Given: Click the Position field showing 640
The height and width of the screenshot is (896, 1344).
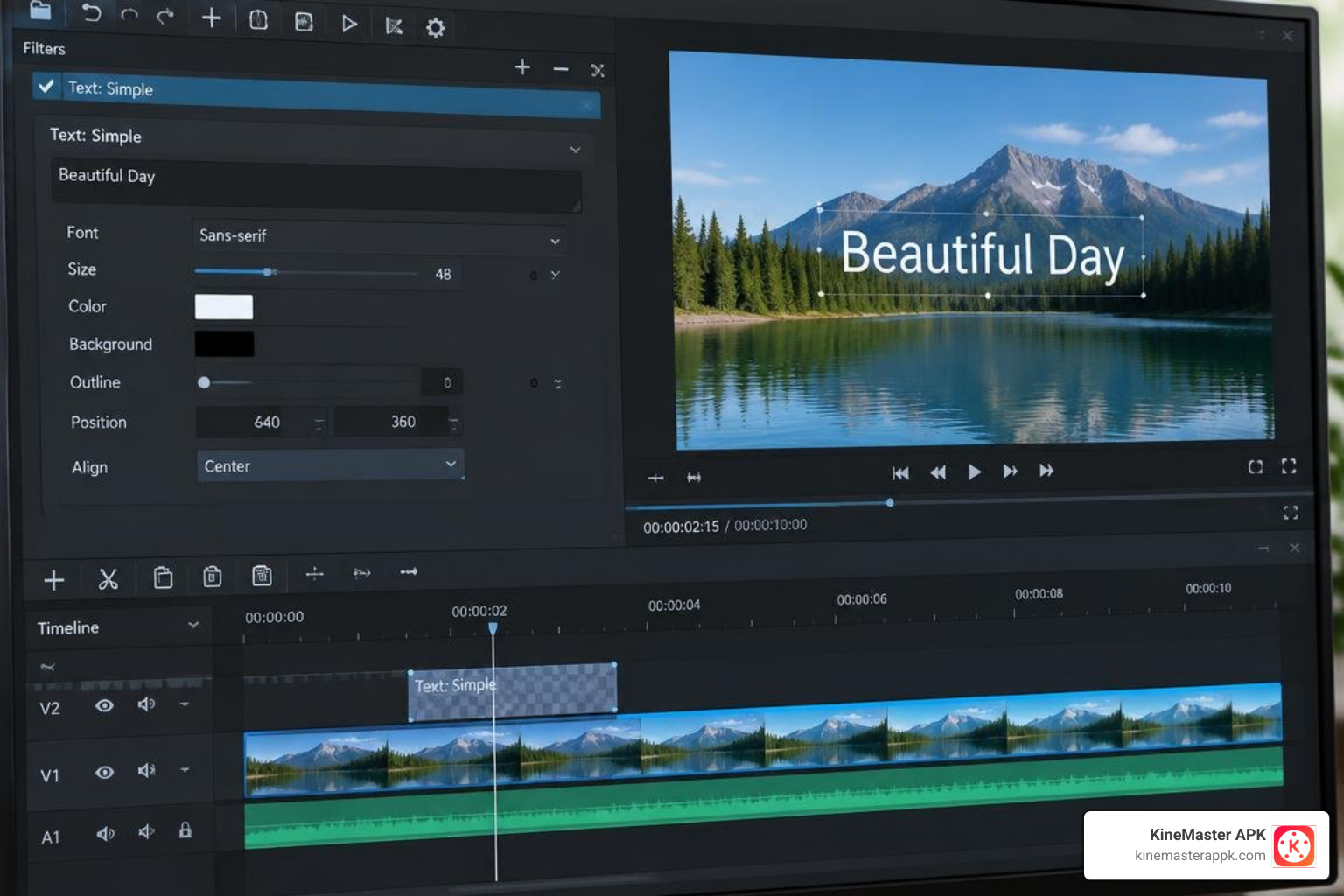Looking at the screenshot, I should [x=262, y=422].
